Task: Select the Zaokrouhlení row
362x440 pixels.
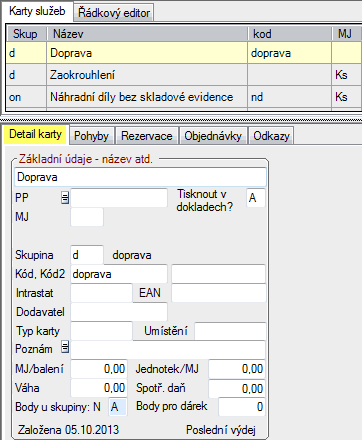Action: pyautogui.click(x=184, y=75)
